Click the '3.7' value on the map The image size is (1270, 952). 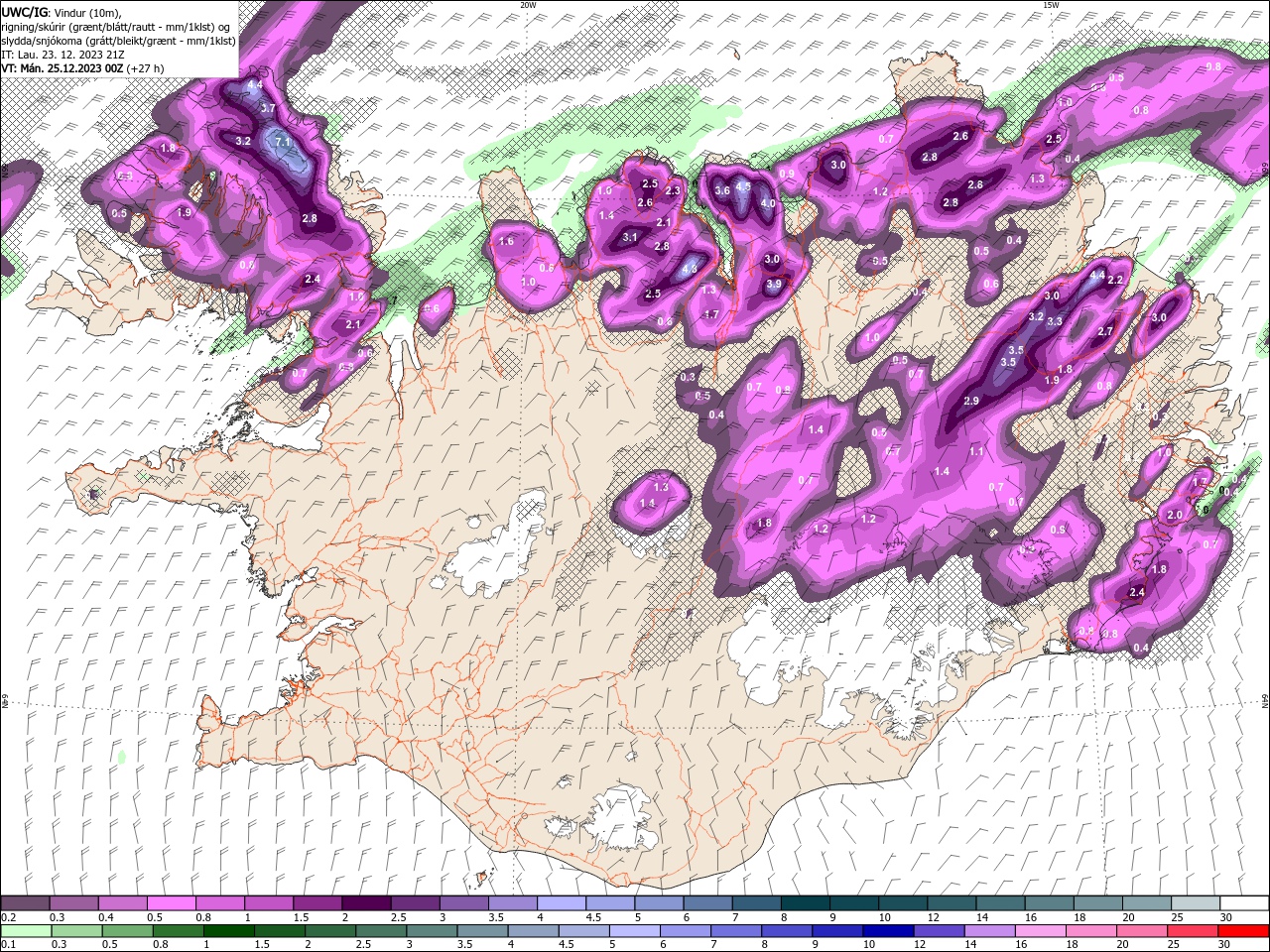(x=268, y=108)
